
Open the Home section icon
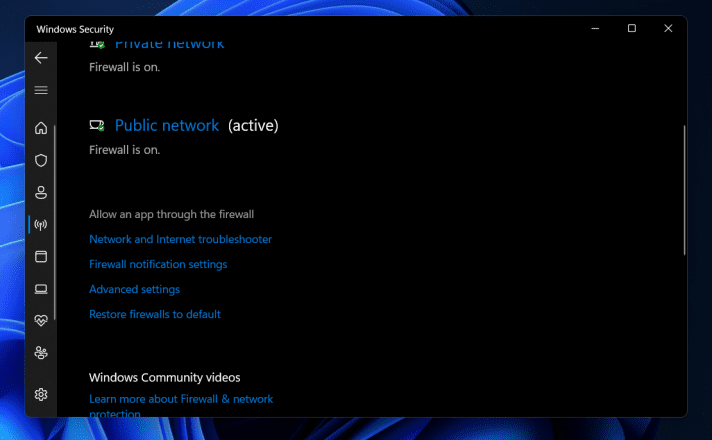41,128
